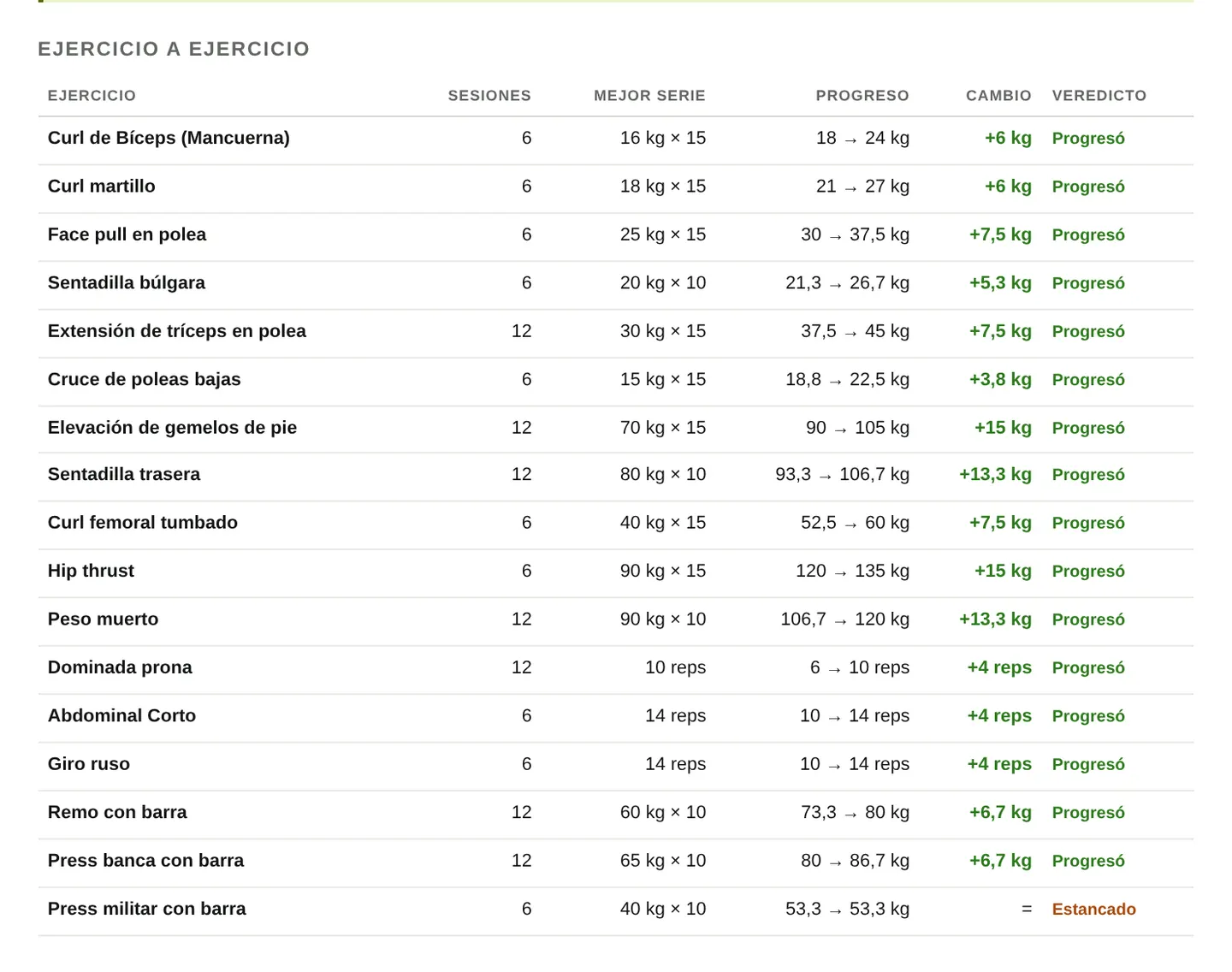
Task: Select the "Peso muerto" exercise name
Action: pyautogui.click(x=104, y=619)
